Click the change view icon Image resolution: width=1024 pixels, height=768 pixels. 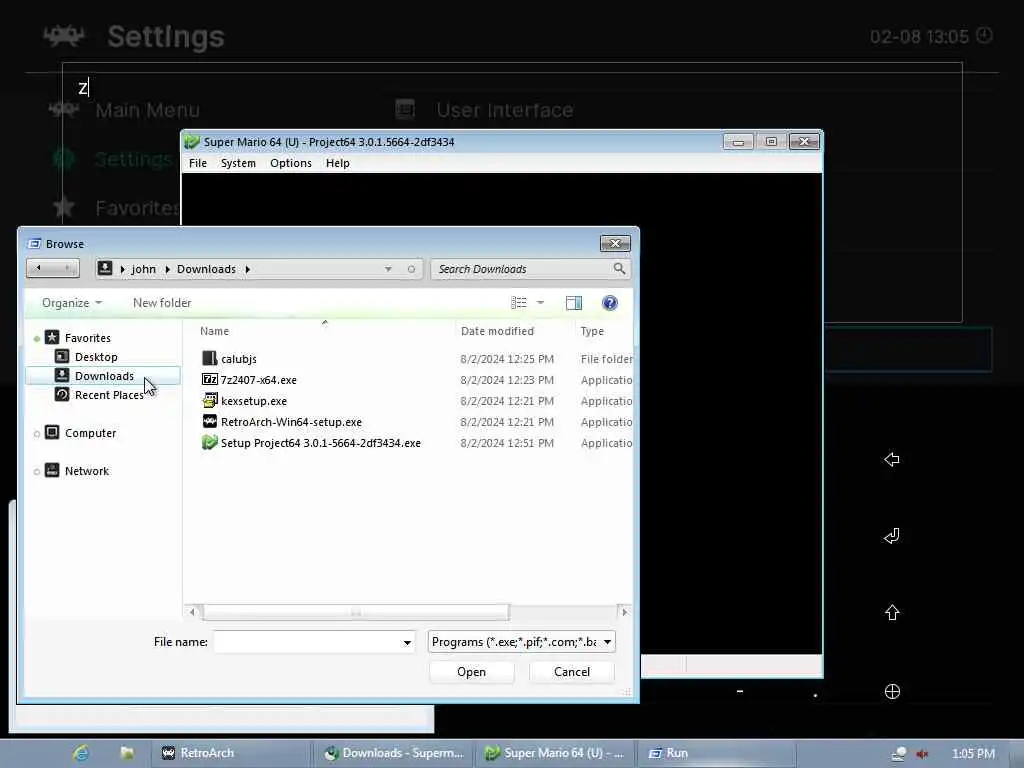click(519, 302)
